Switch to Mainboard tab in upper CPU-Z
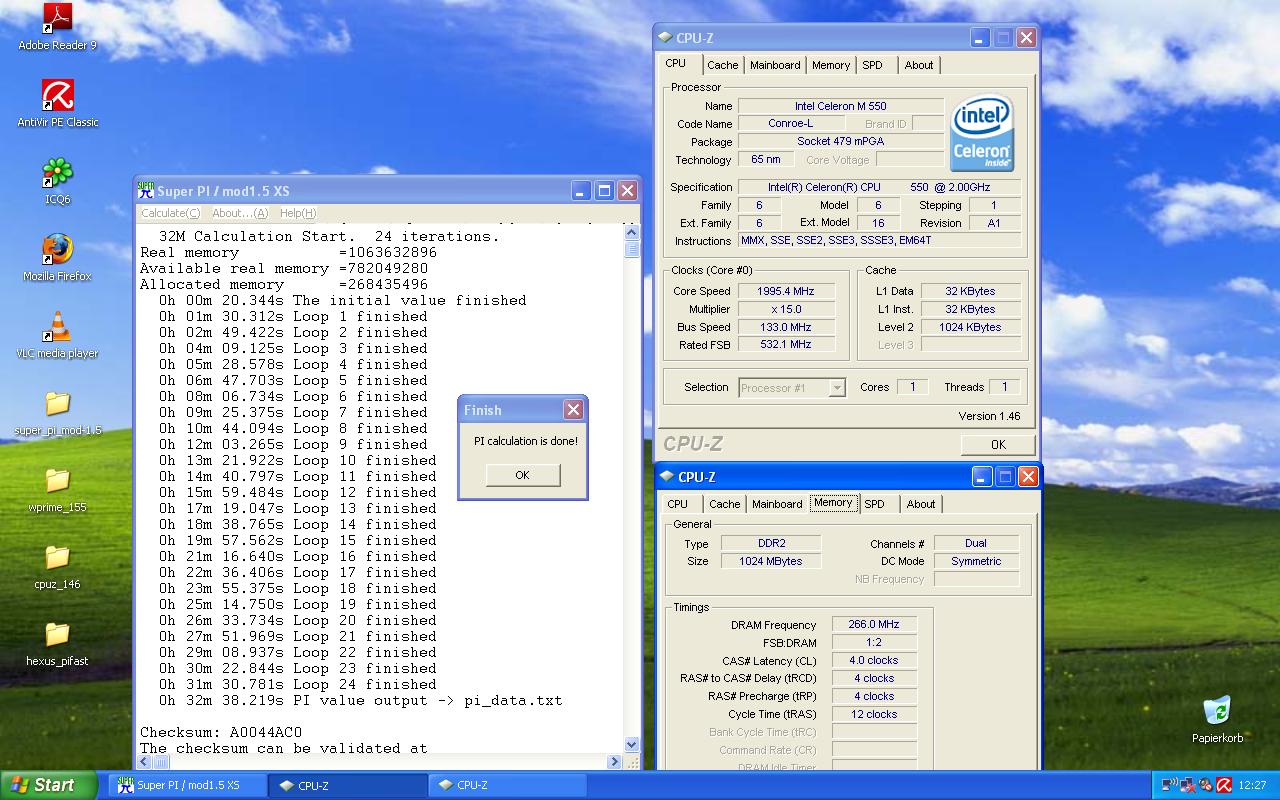Viewport: 1280px width, 800px height. [x=775, y=65]
